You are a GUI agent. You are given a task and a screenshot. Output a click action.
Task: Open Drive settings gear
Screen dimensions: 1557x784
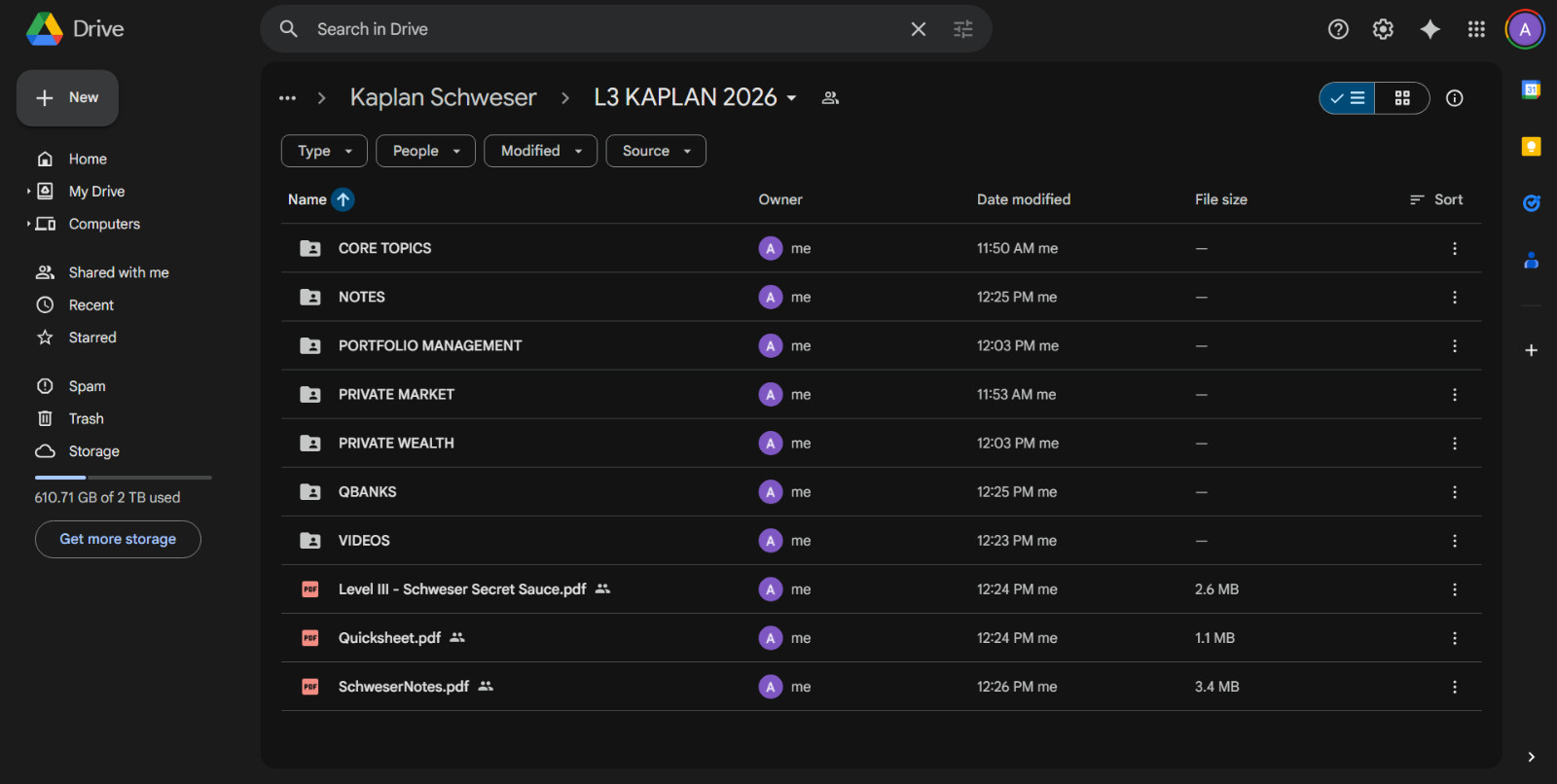click(1383, 29)
